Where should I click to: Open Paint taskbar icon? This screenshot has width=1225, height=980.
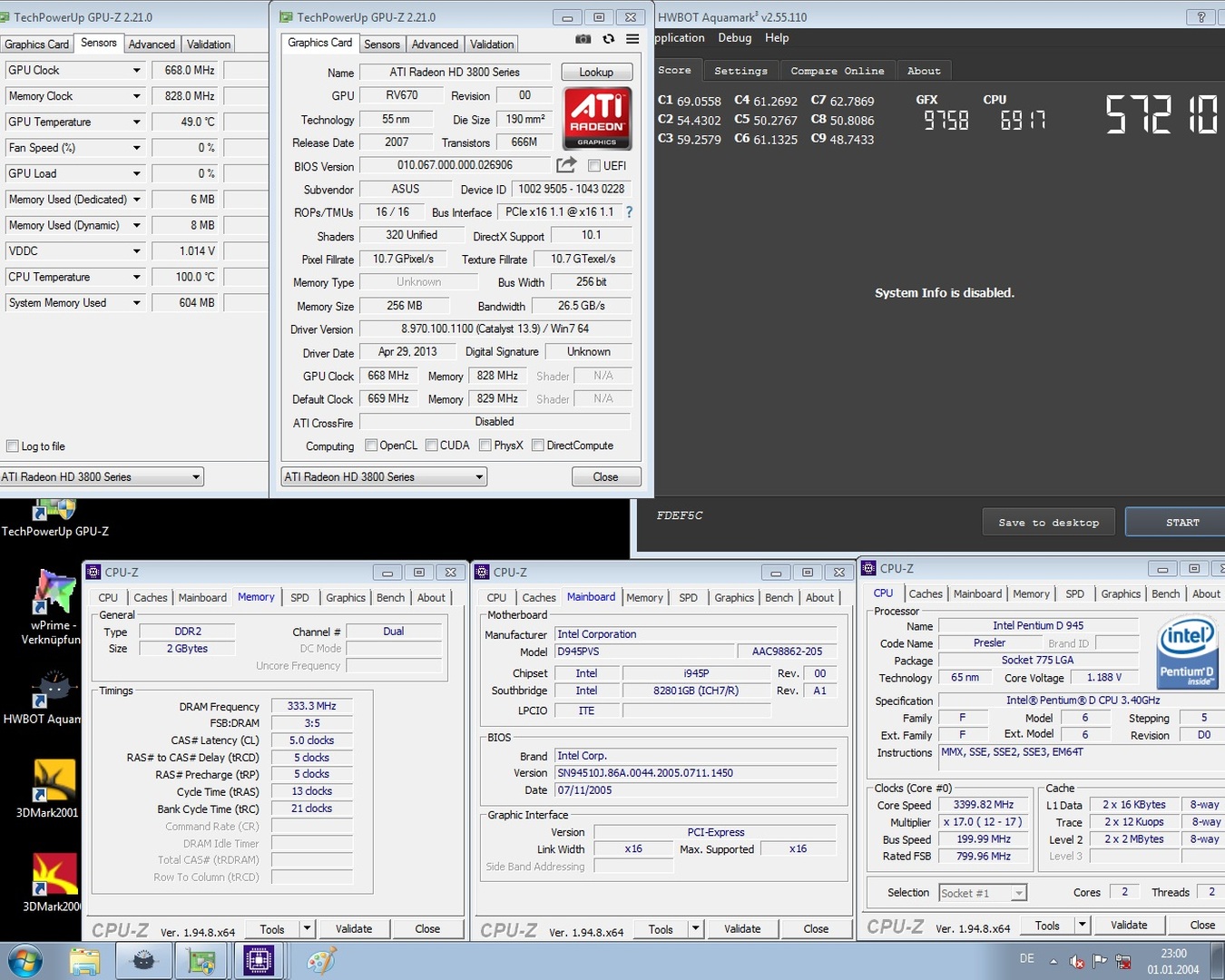coord(320,961)
